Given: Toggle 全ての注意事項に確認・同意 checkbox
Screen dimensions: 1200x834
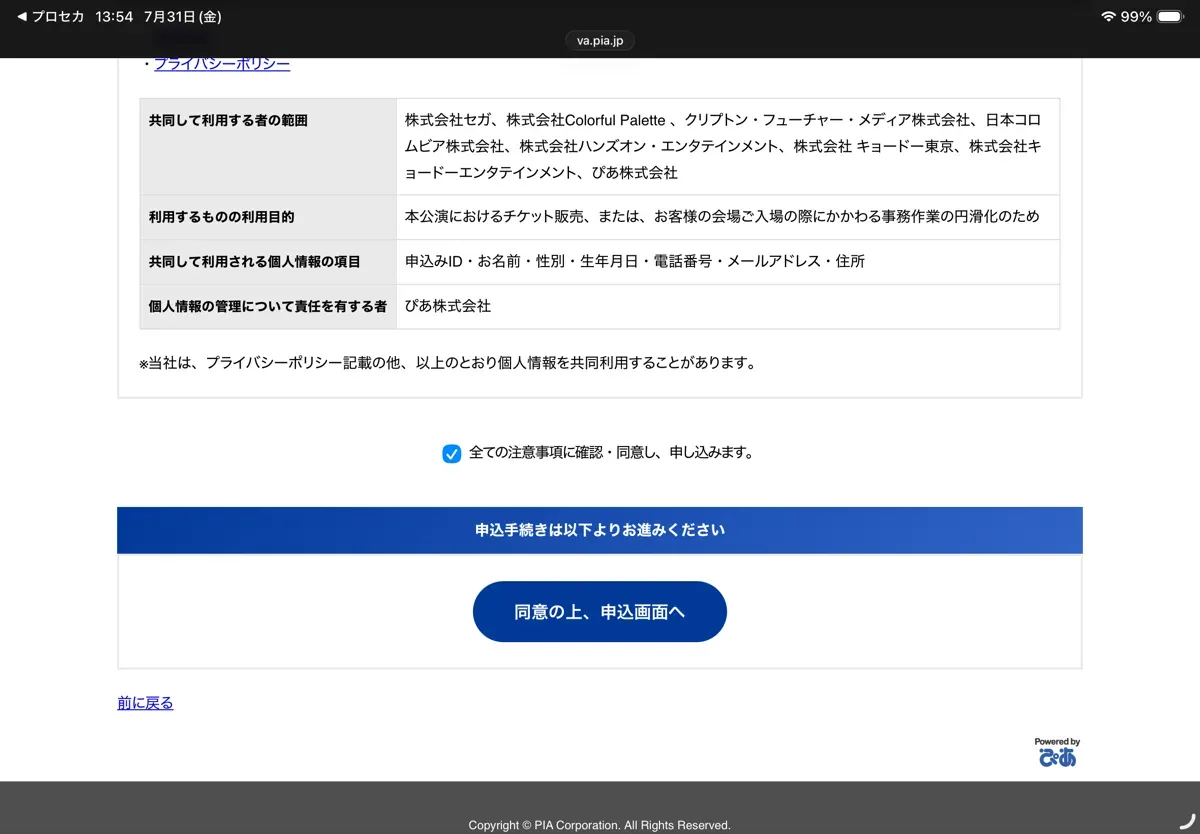Looking at the screenshot, I should tap(451, 453).
